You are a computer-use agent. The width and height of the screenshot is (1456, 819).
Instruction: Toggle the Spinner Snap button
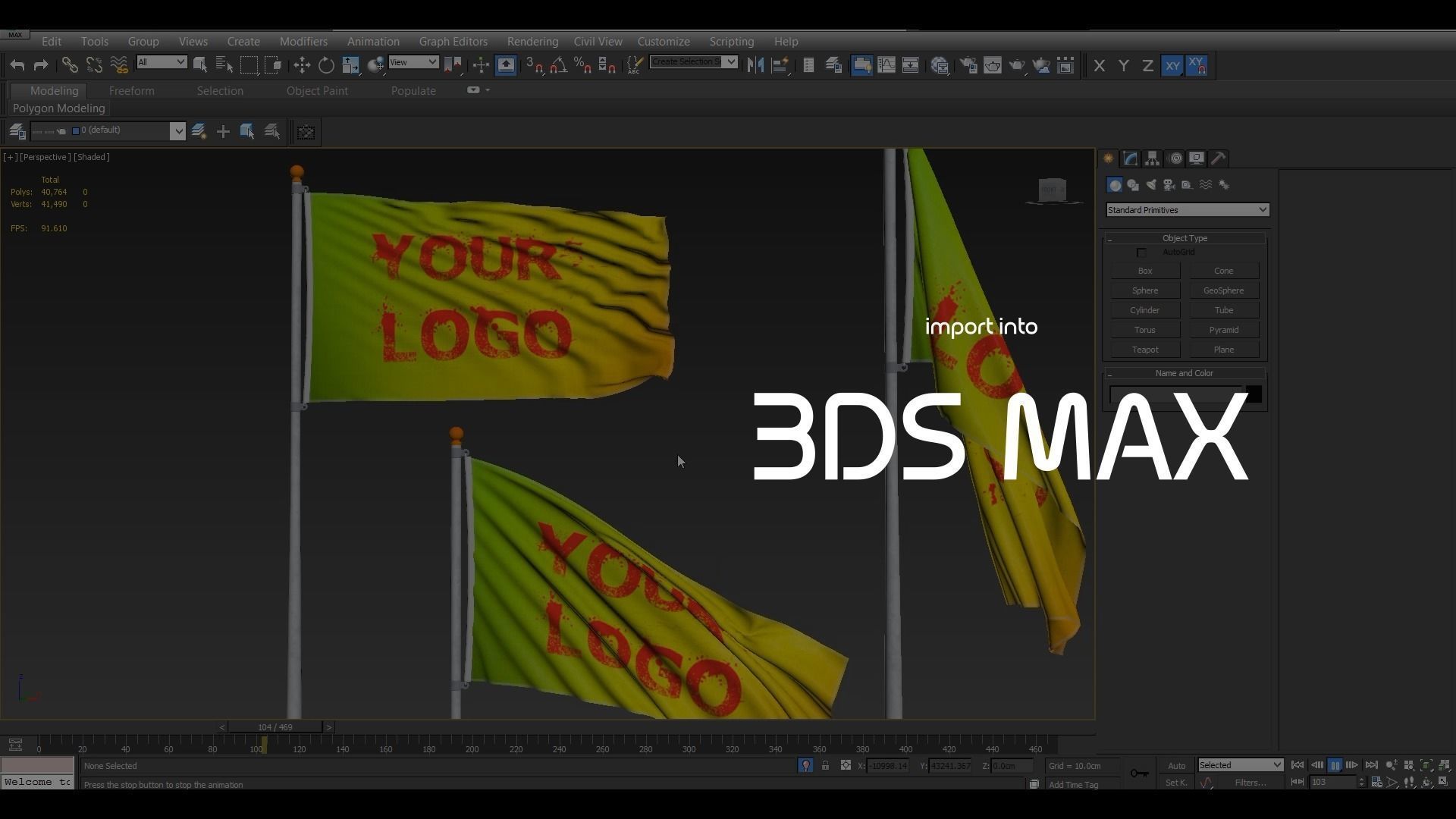(607, 66)
